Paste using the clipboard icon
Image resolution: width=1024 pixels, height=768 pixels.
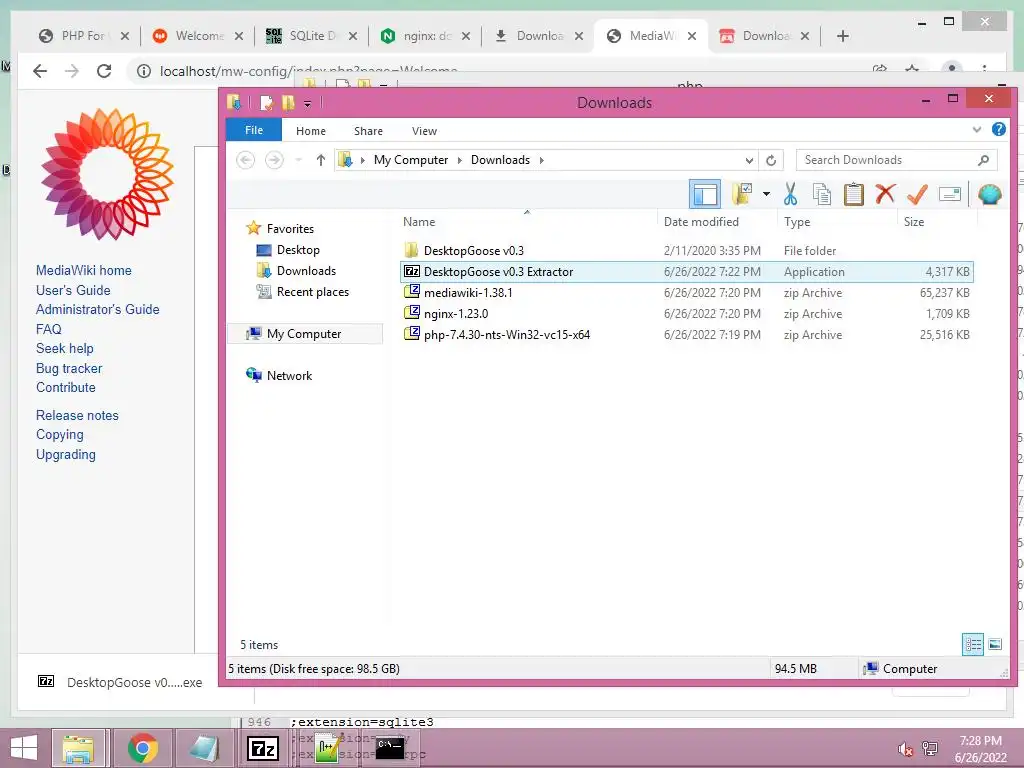(x=854, y=194)
